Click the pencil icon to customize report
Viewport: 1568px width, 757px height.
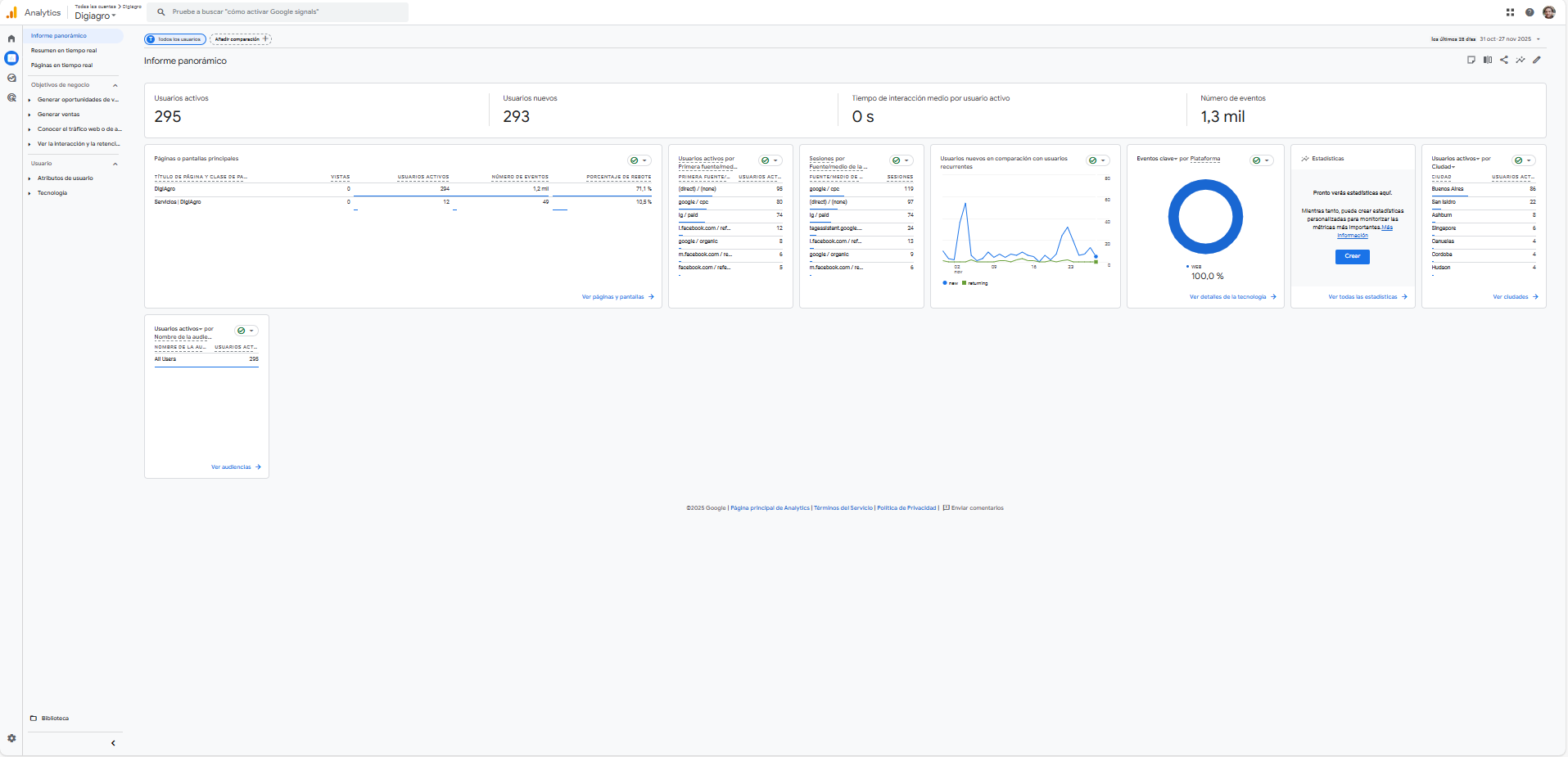1537,60
